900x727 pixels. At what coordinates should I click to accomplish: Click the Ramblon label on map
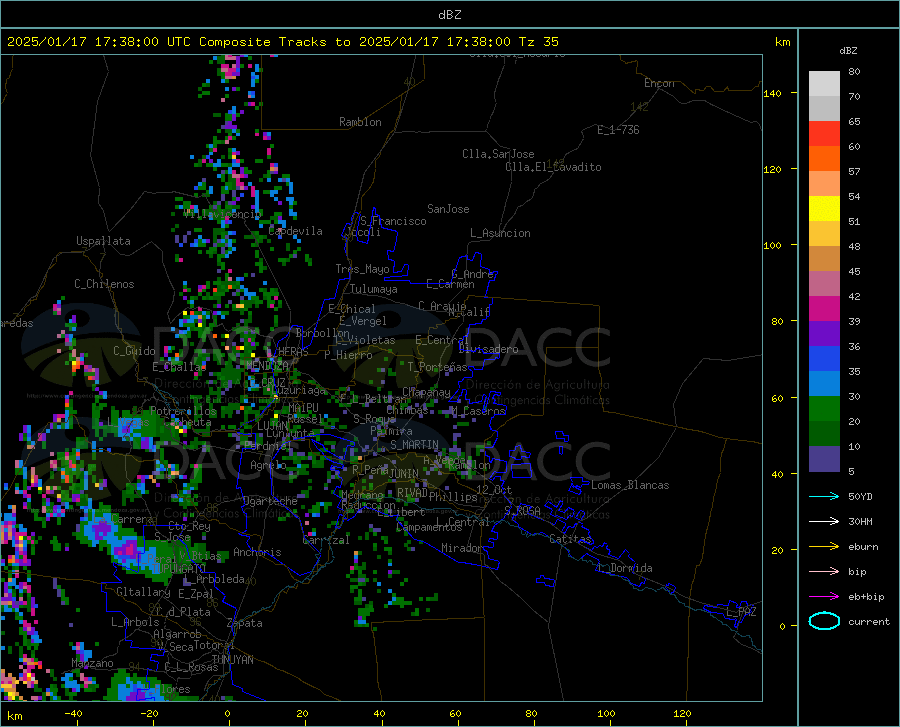pos(360,122)
